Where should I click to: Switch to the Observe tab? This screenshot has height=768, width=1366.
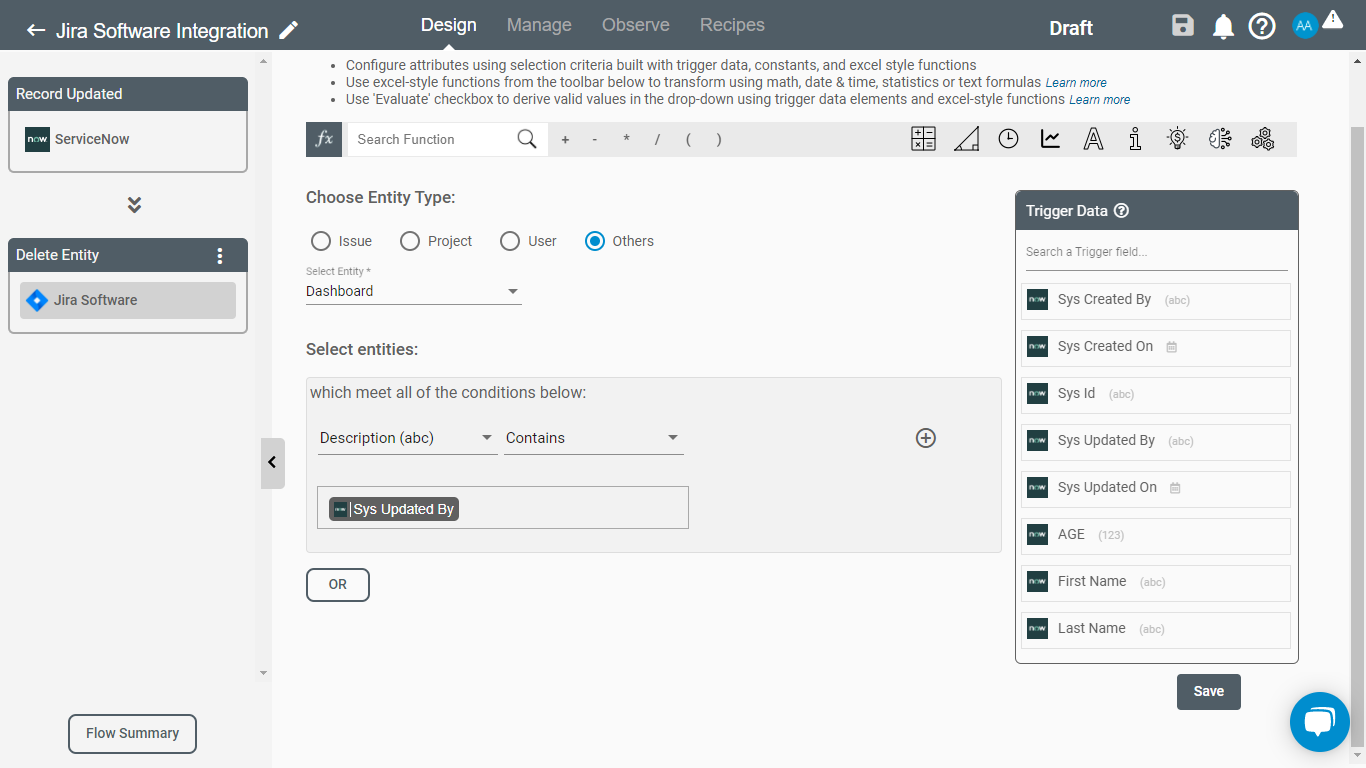[x=636, y=25]
